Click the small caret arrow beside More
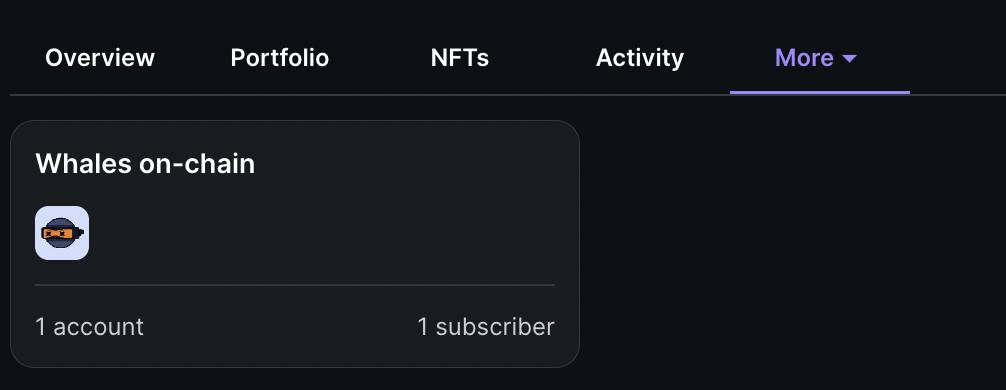The image size is (1006, 390). click(849, 58)
